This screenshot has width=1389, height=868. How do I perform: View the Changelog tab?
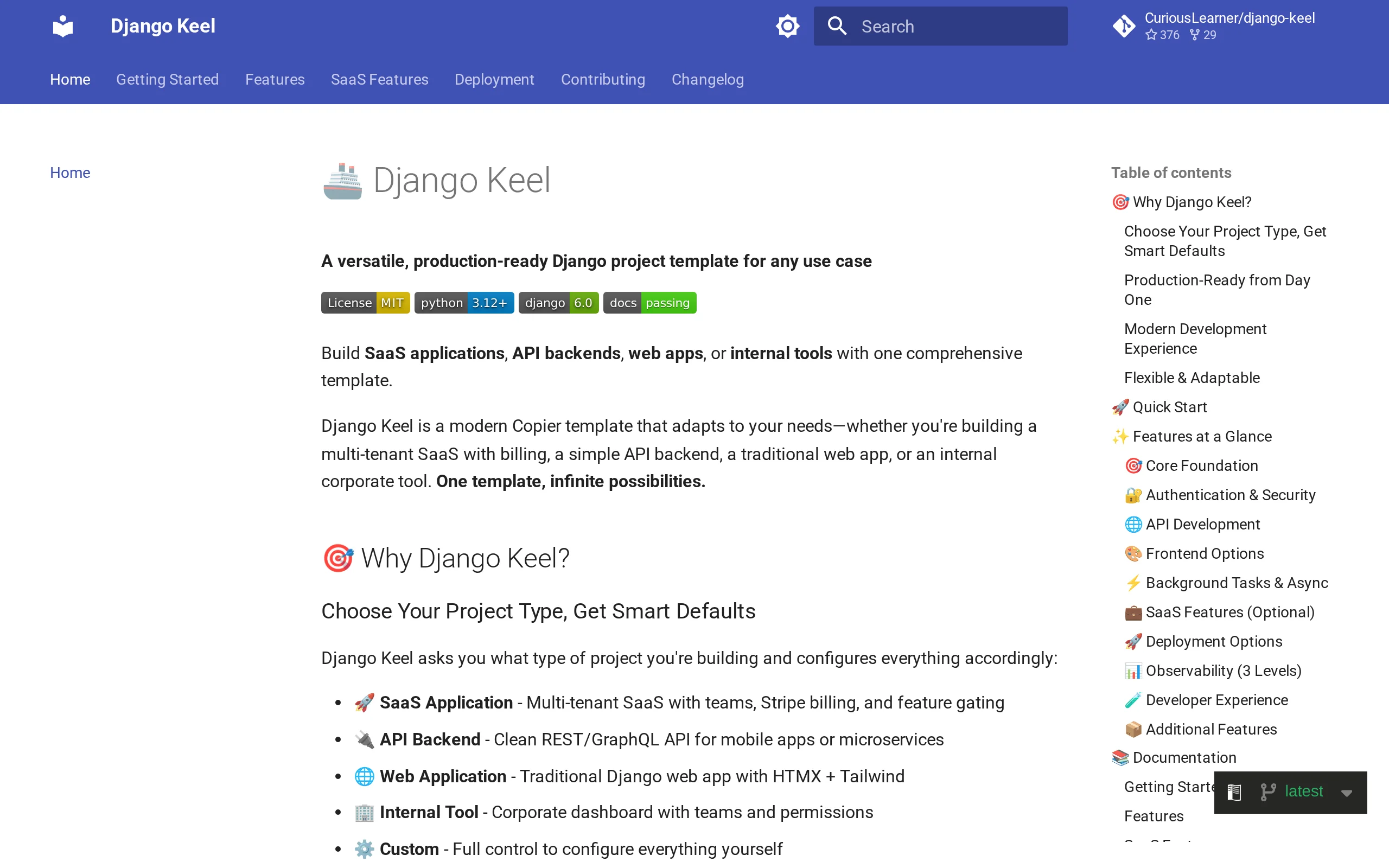708,79
